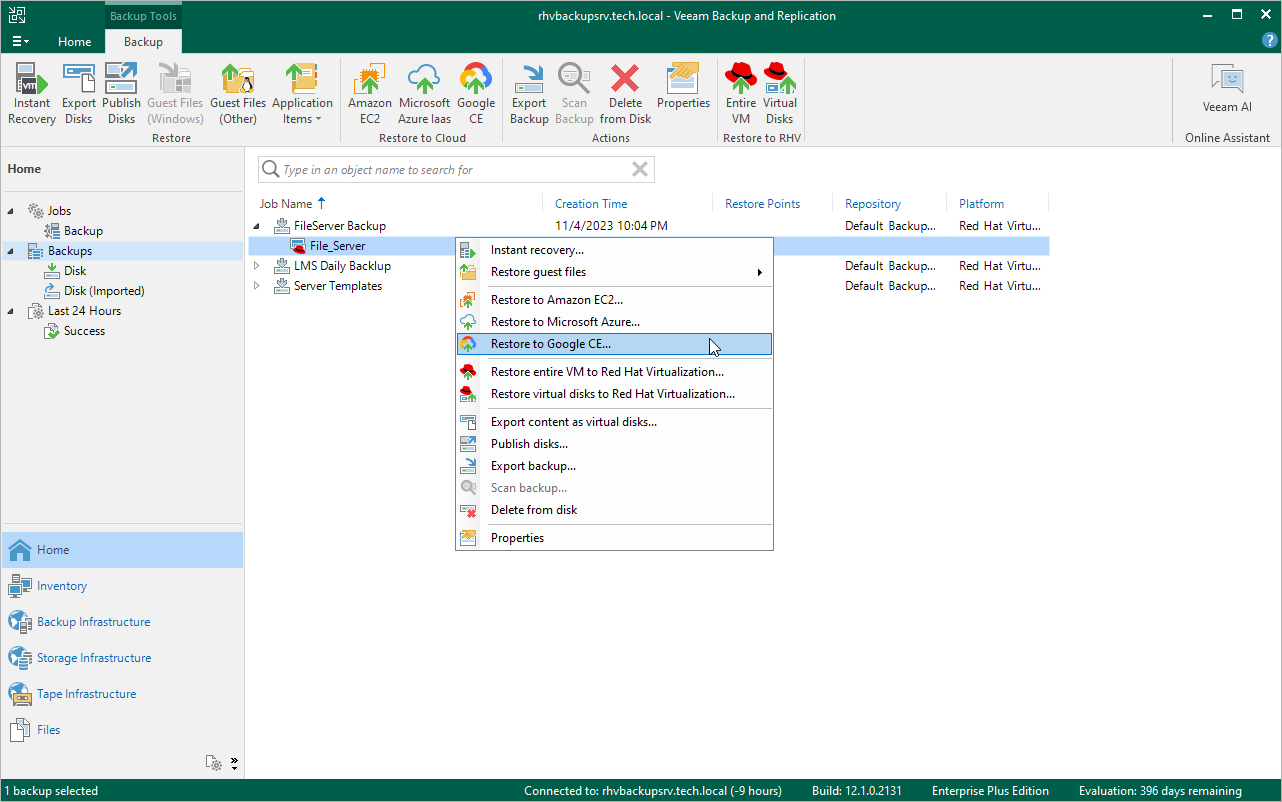The height and width of the screenshot is (802, 1282).
Task: Open the Storage Infrastructure view
Action: [x=122, y=658]
